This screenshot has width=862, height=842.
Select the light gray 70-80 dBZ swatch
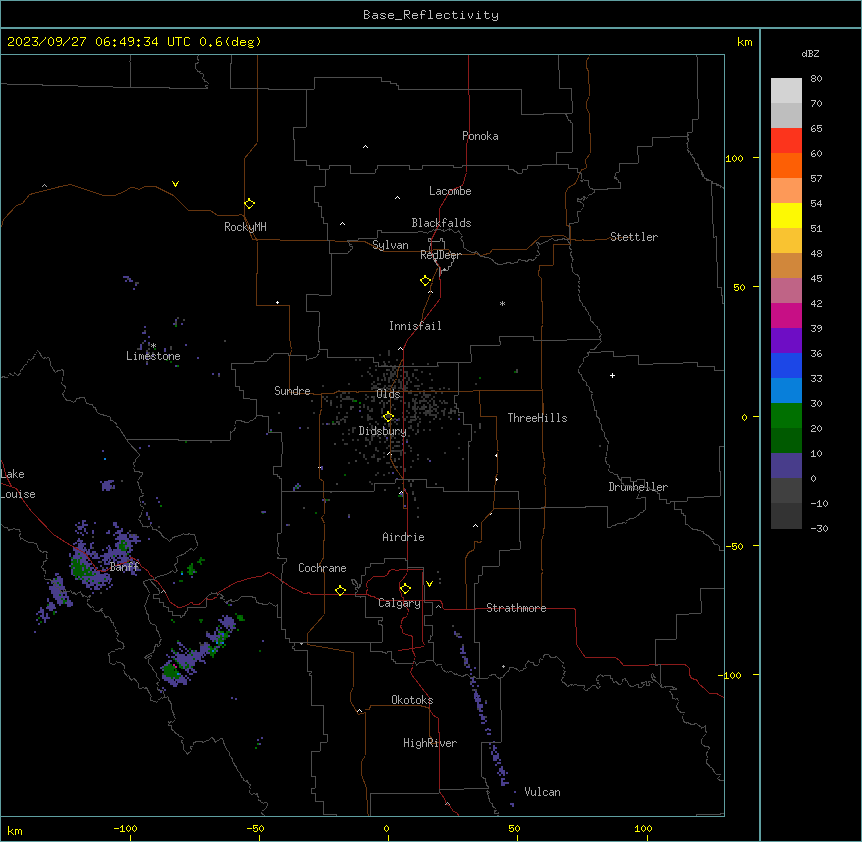click(786, 90)
